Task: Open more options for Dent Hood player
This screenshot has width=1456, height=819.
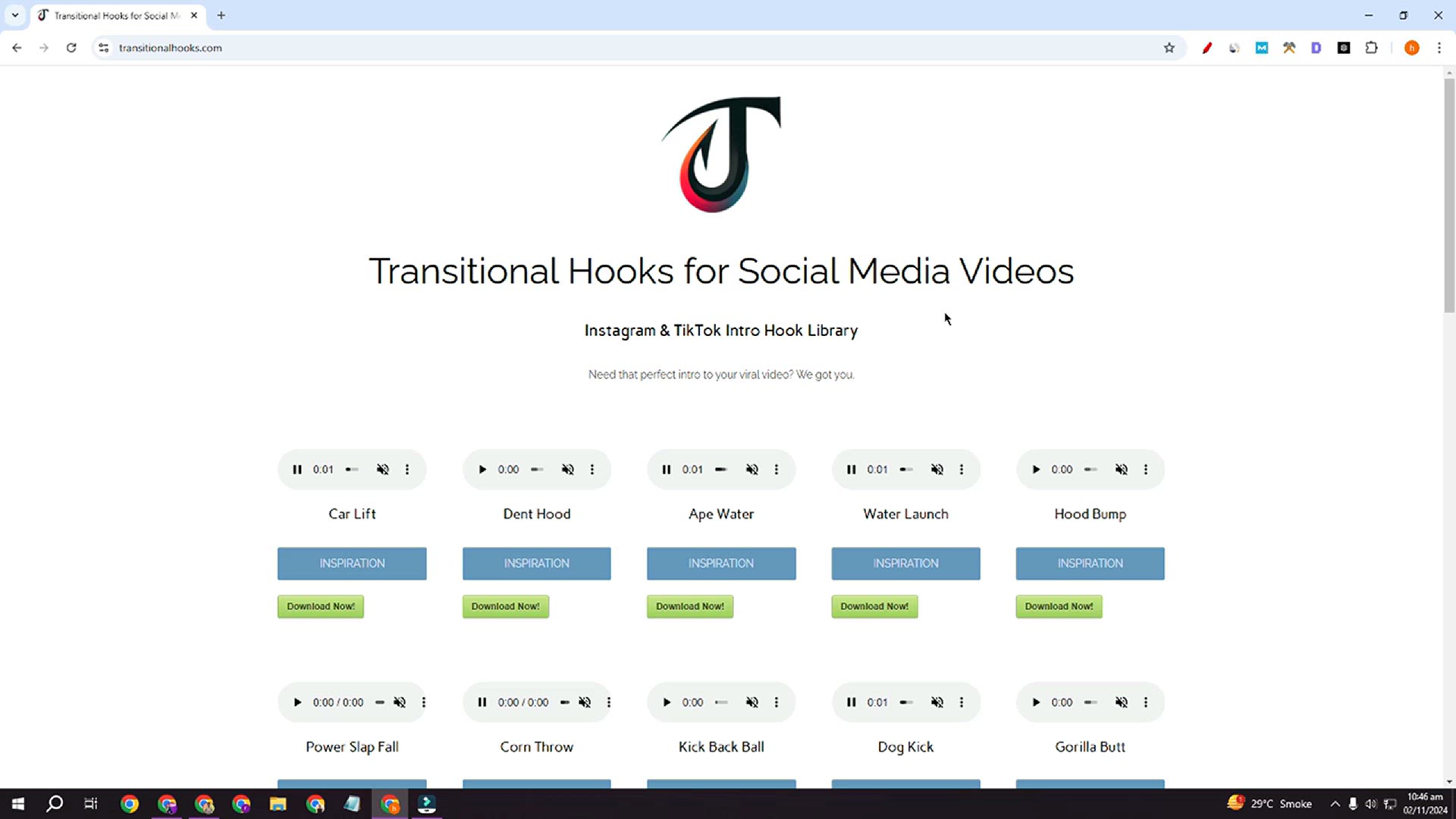Action: 592,469
